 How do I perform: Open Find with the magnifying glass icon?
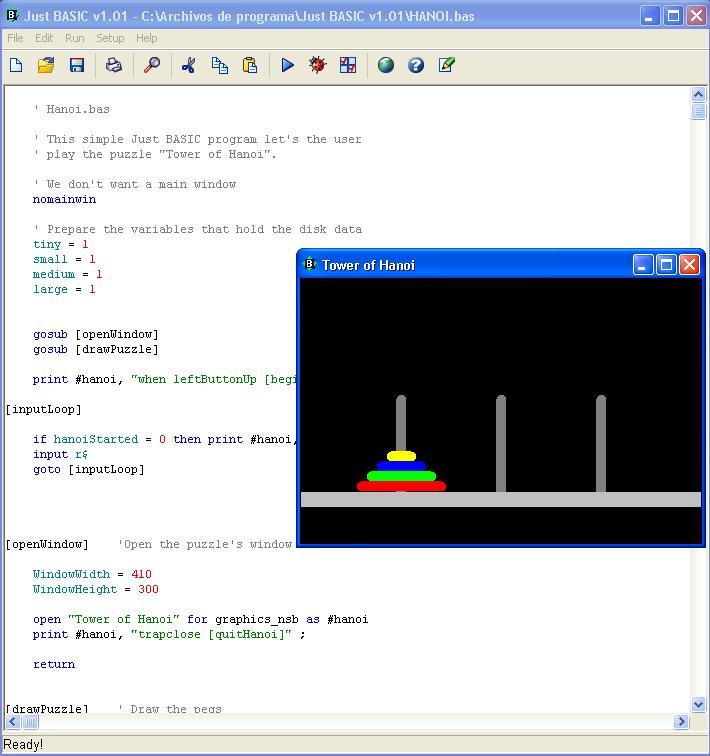coord(152,65)
